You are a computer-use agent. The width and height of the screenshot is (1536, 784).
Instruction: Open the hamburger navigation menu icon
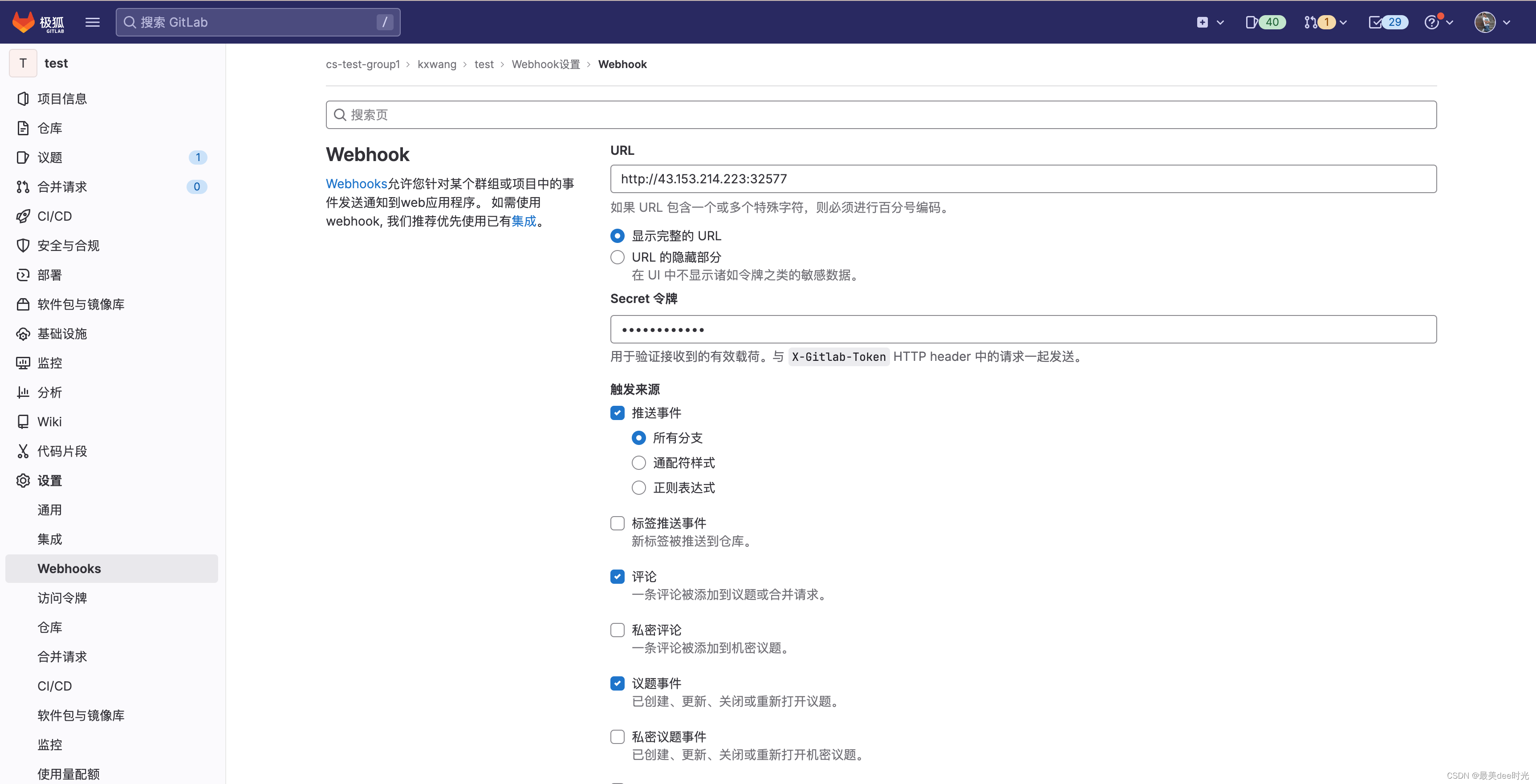93,22
